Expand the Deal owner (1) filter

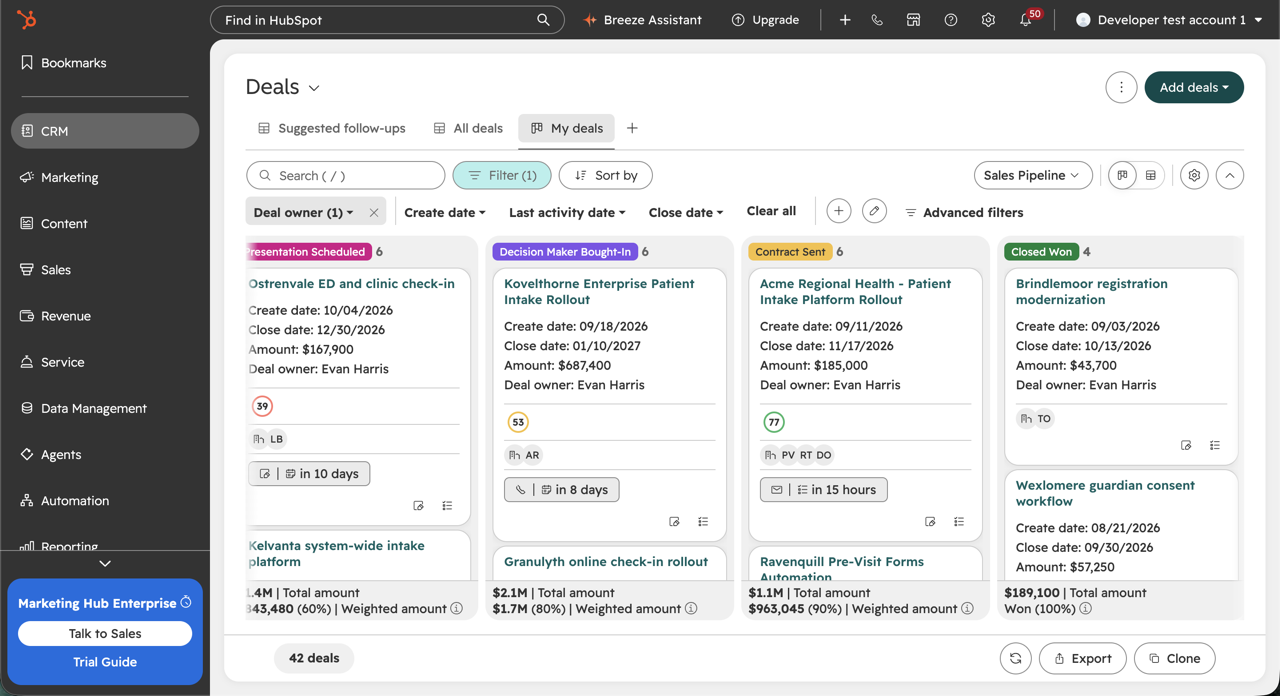304,212
